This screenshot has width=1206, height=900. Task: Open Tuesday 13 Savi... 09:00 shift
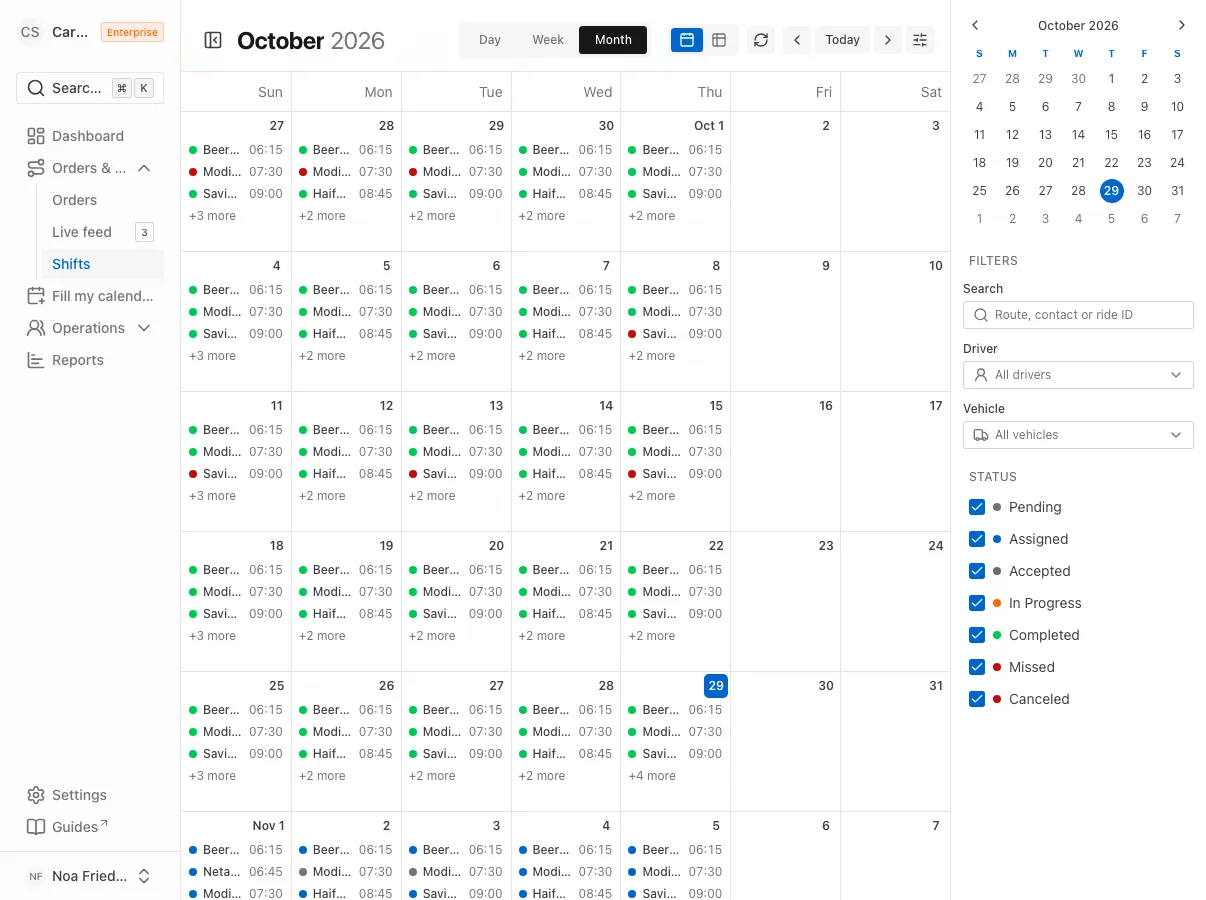(x=456, y=474)
